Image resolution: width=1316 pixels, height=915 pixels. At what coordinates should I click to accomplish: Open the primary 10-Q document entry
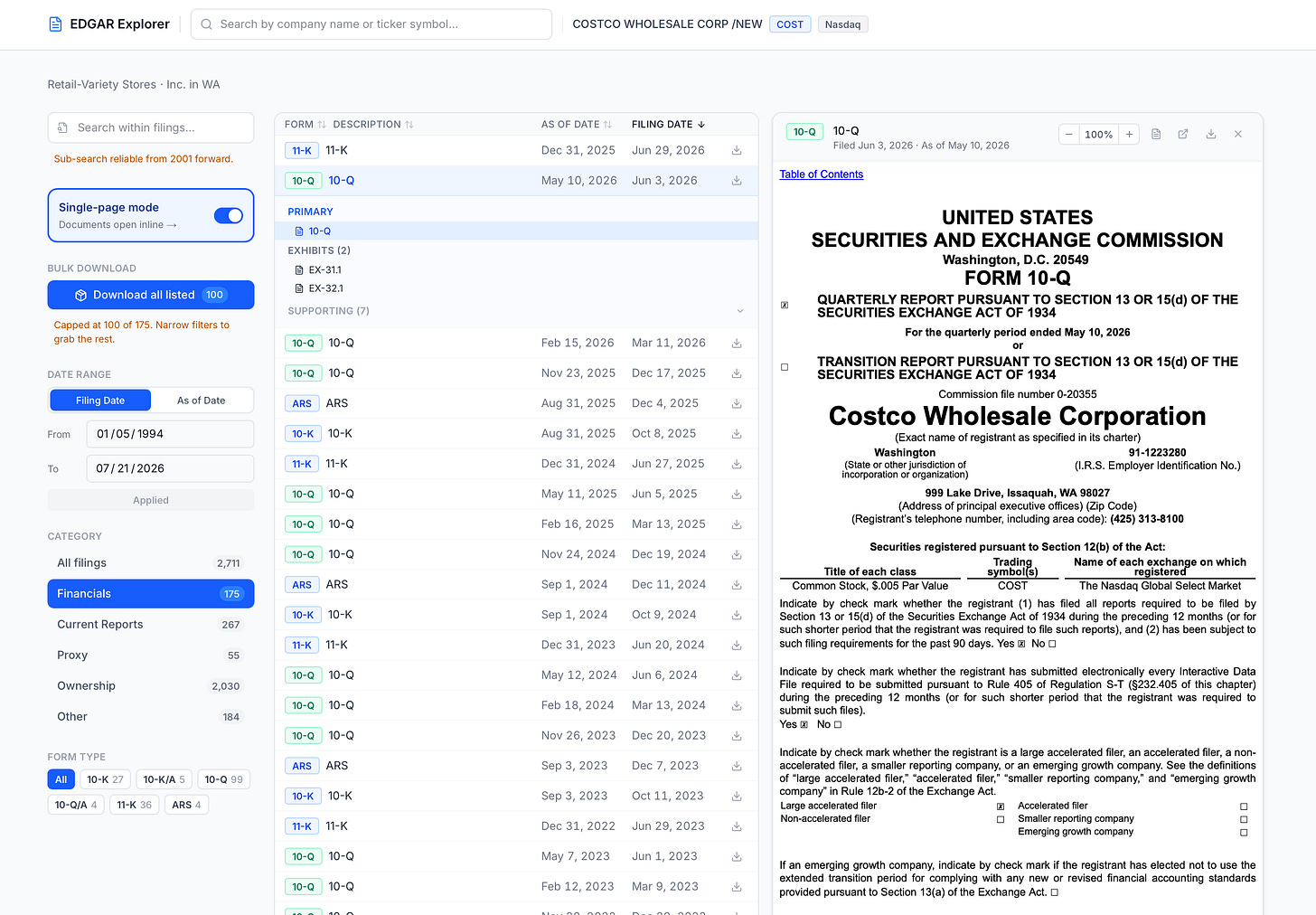(516, 231)
